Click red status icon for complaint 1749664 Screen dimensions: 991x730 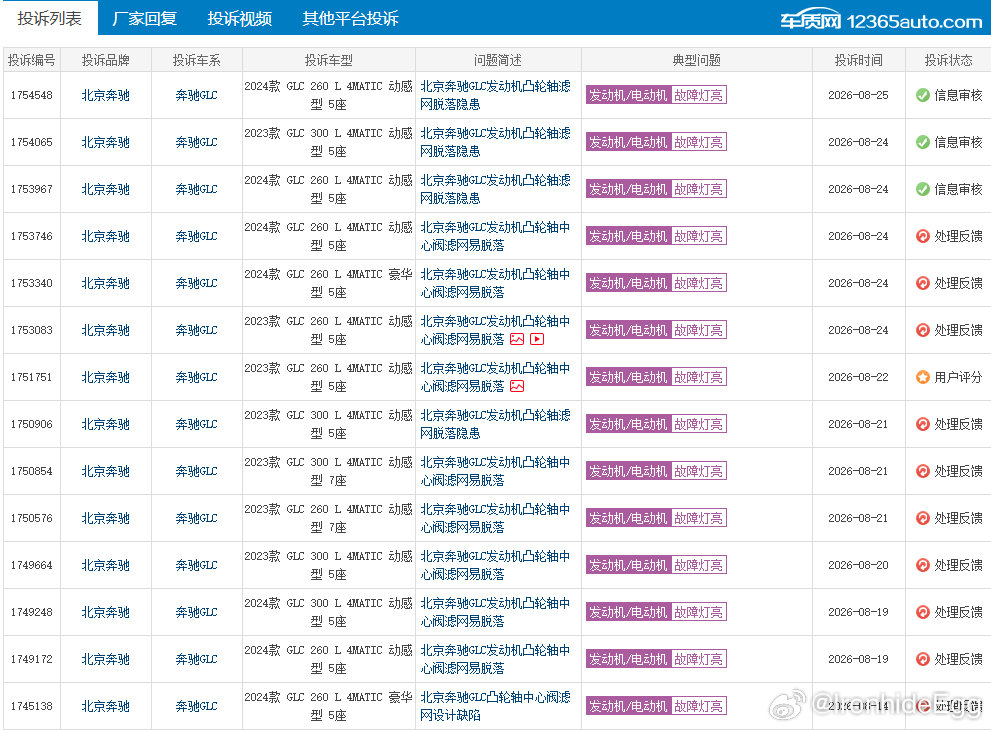coord(923,565)
